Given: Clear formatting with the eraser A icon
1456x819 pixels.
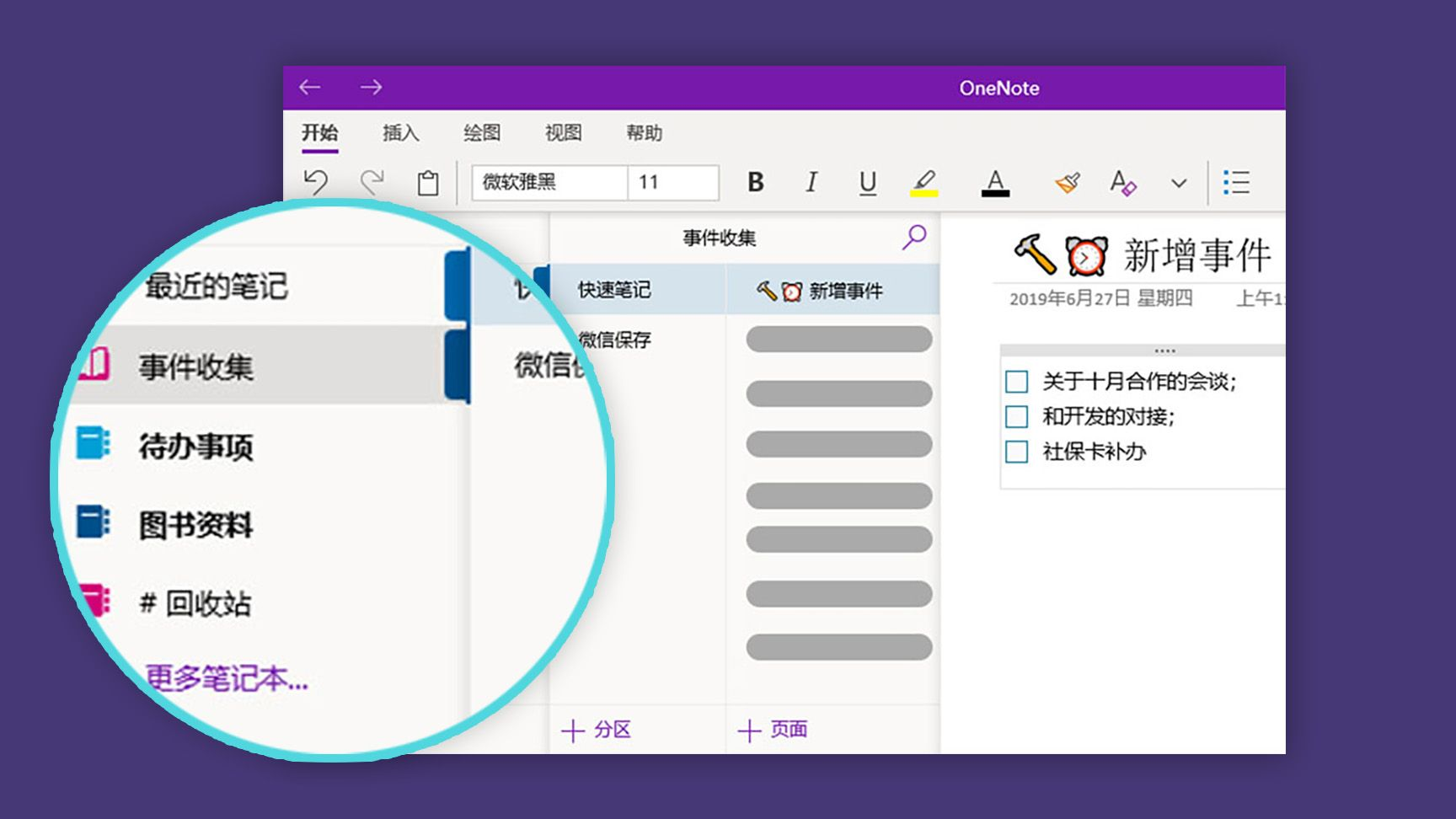Looking at the screenshot, I should point(1123,182).
